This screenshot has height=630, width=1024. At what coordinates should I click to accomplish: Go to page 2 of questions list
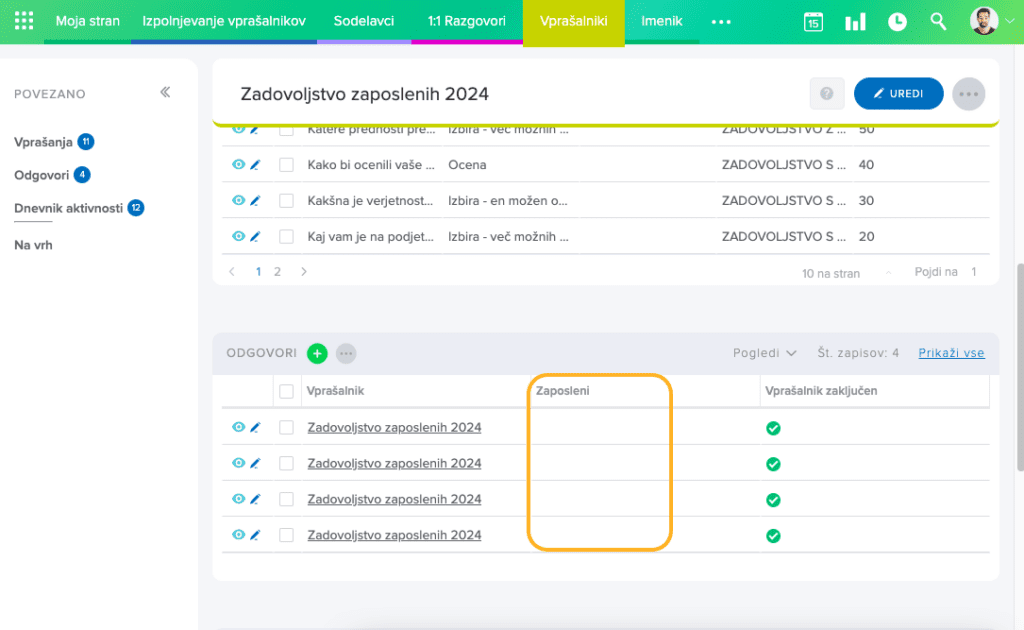click(277, 272)
